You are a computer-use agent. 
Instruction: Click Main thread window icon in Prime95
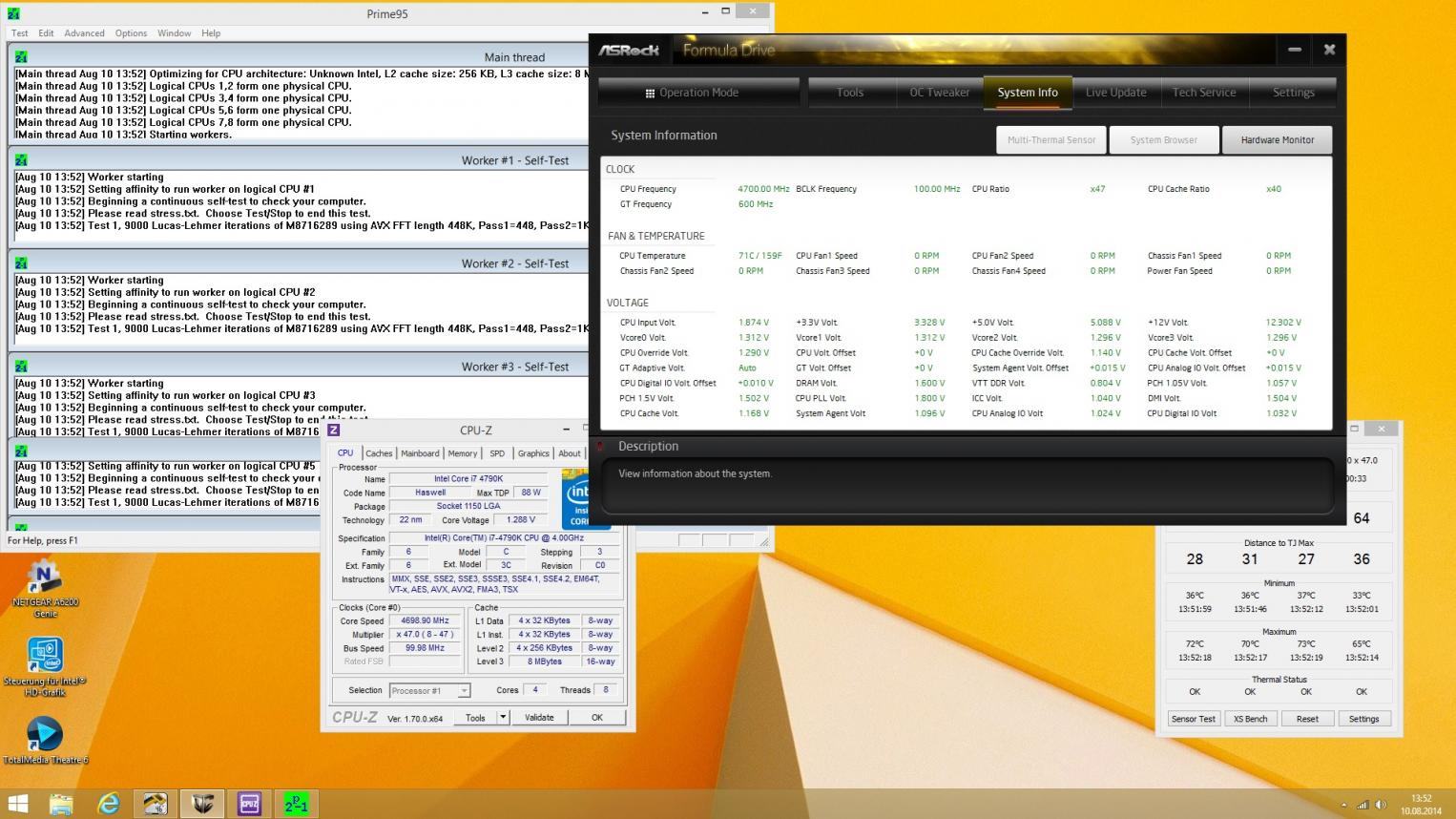point(21,57)
